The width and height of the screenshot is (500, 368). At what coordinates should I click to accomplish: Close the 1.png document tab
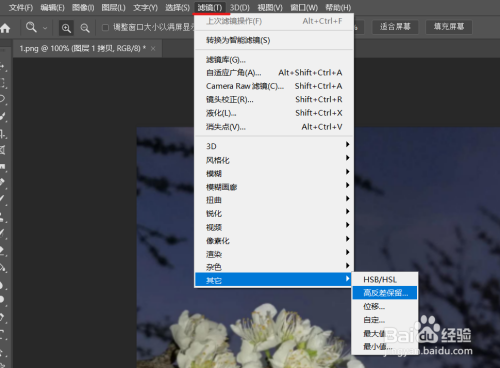(153, 49)
